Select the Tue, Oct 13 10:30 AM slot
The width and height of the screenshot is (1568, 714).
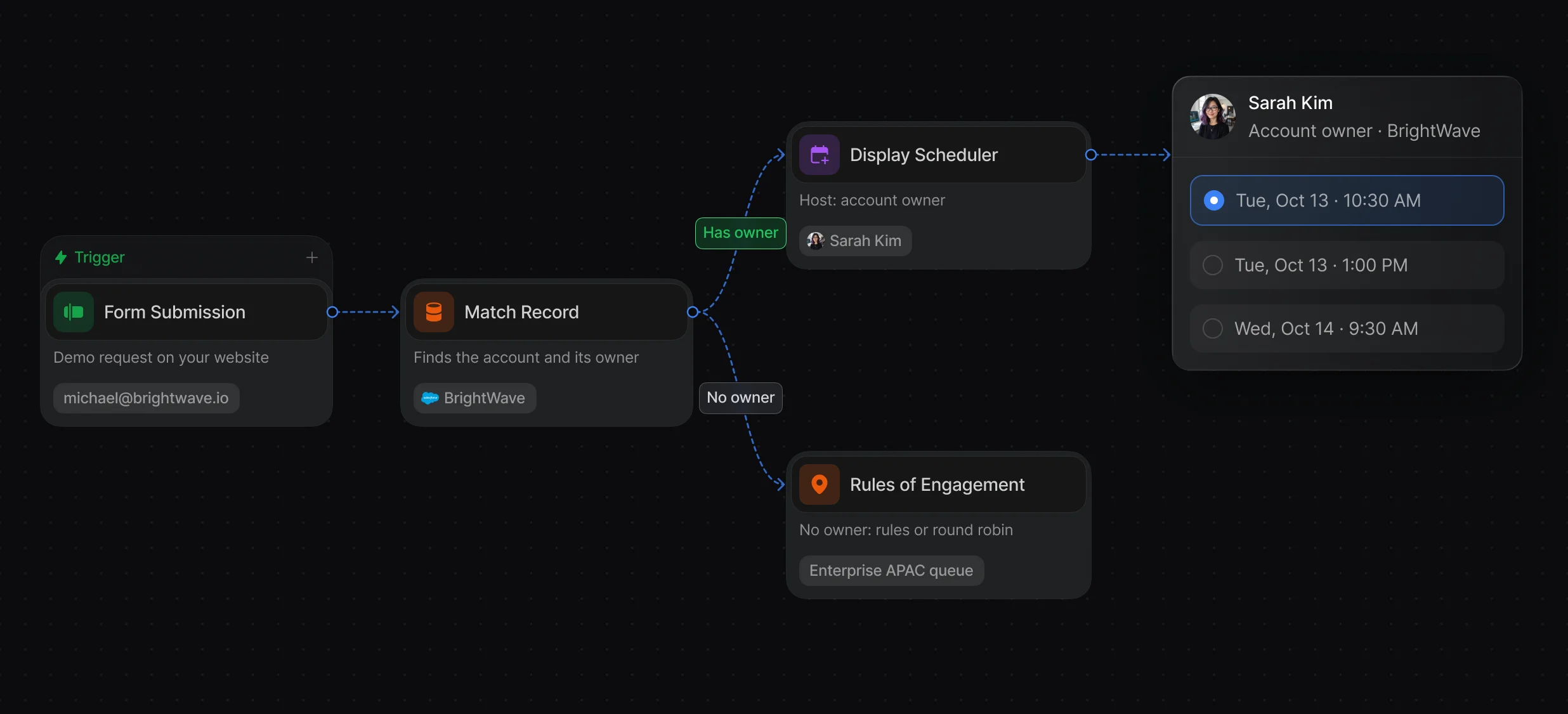coord(1347,200)
